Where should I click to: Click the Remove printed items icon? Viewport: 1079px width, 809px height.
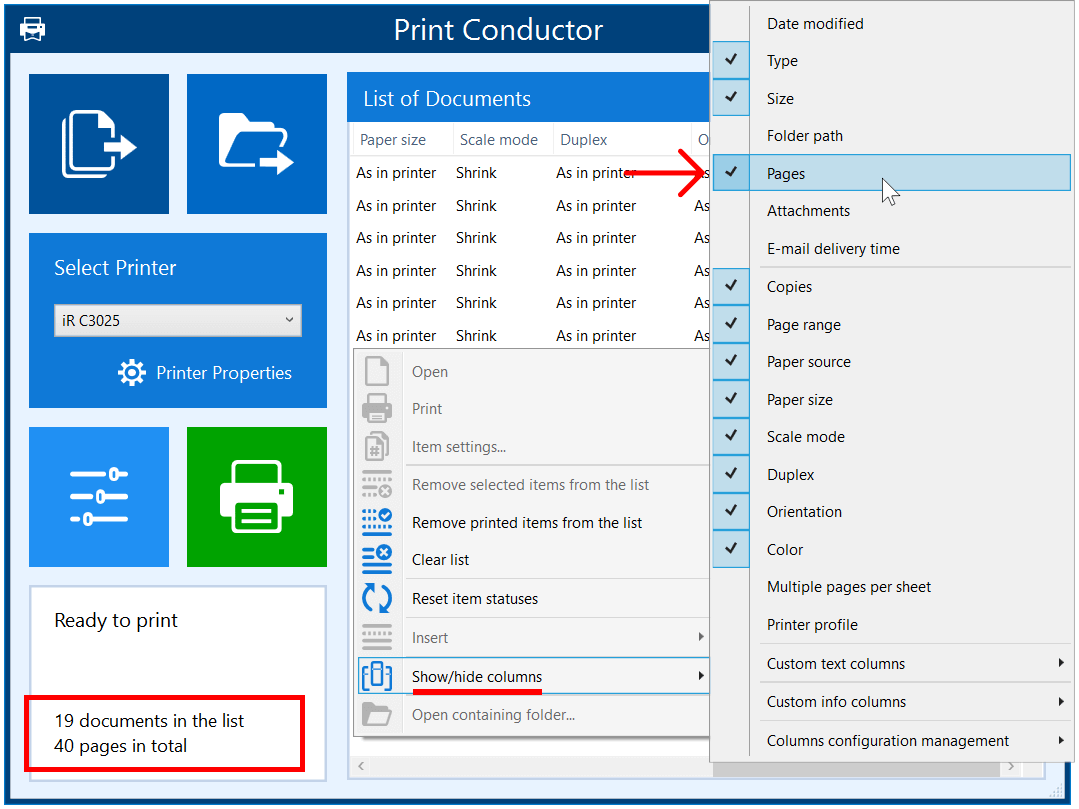[x=377, y=522]
